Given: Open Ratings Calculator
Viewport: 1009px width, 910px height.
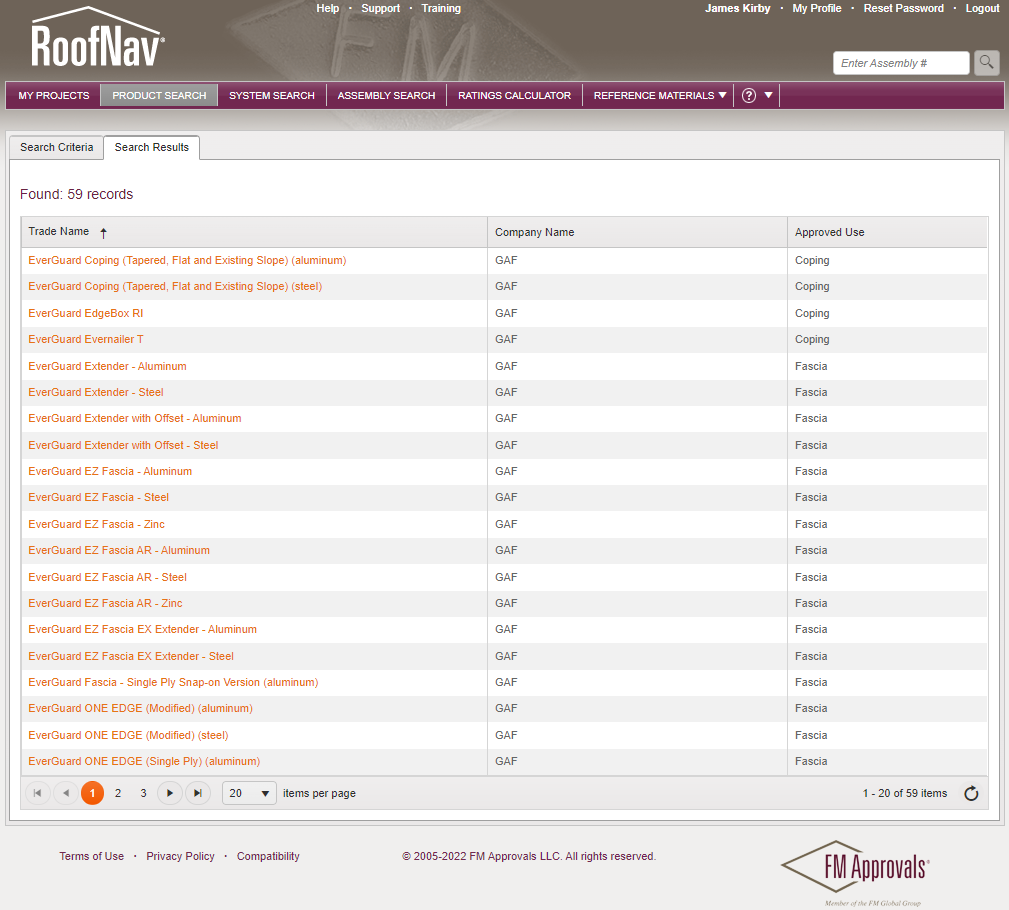Looking at the screenshot, I should [514, 95].
